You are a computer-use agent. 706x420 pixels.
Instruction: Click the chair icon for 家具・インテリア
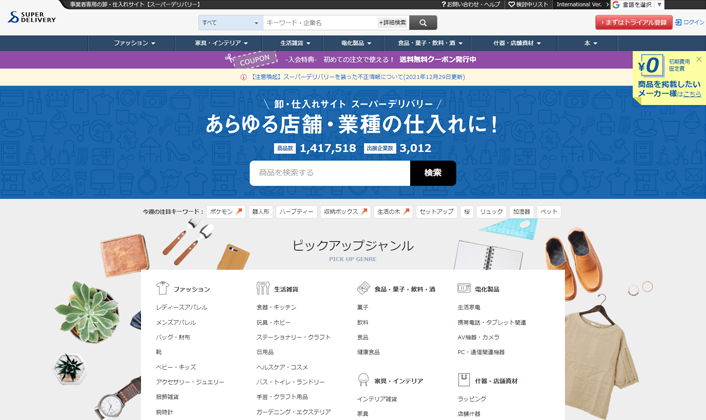tap(363, 379)
